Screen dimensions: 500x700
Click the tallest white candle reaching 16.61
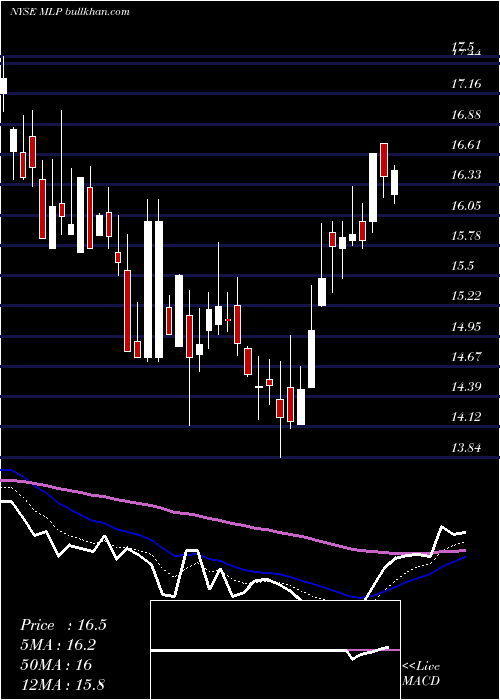pyautogui.click(x=373, y=188)
